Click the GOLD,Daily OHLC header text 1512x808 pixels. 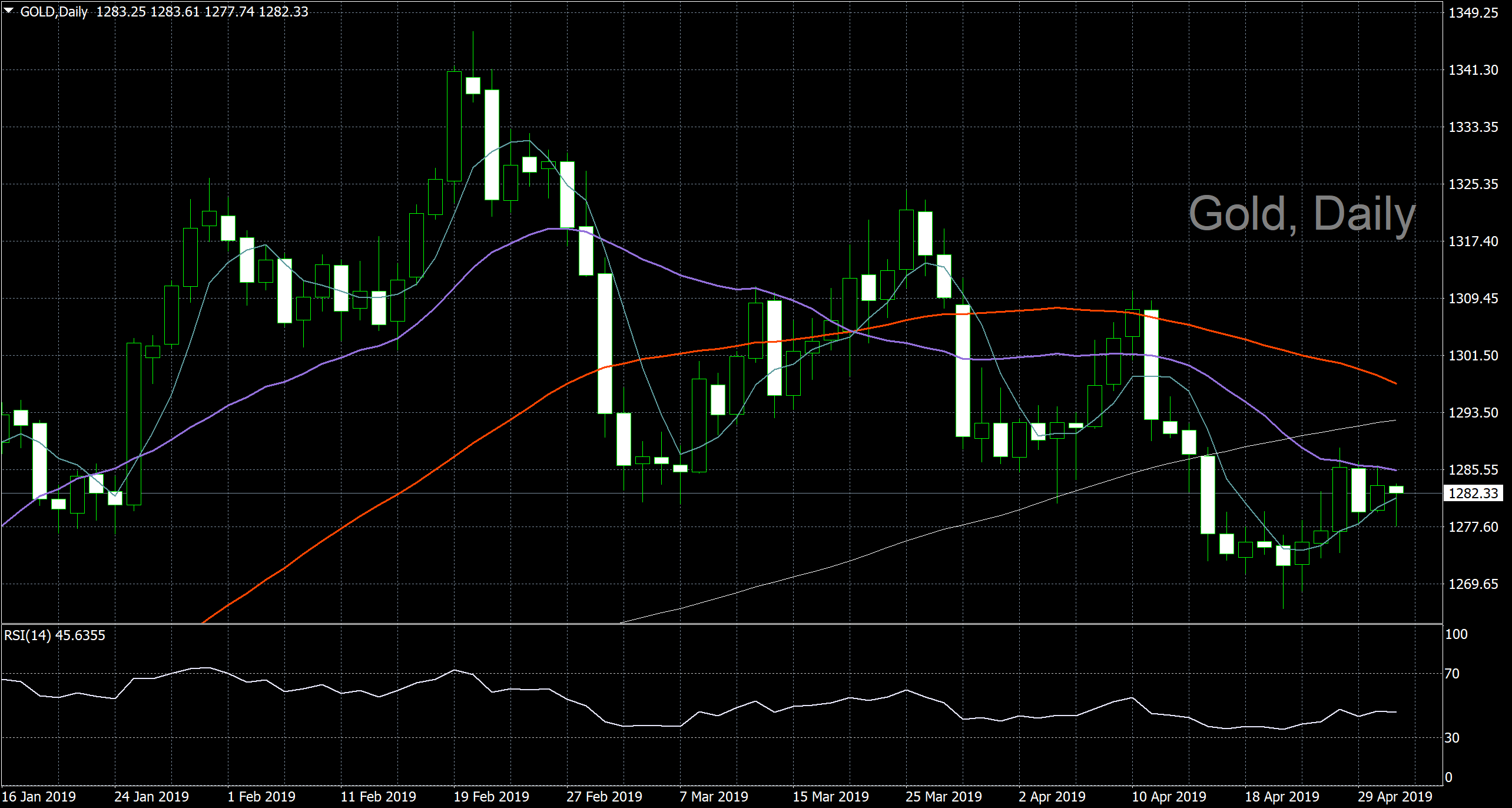pyautogui.click(x=164, y=12)
